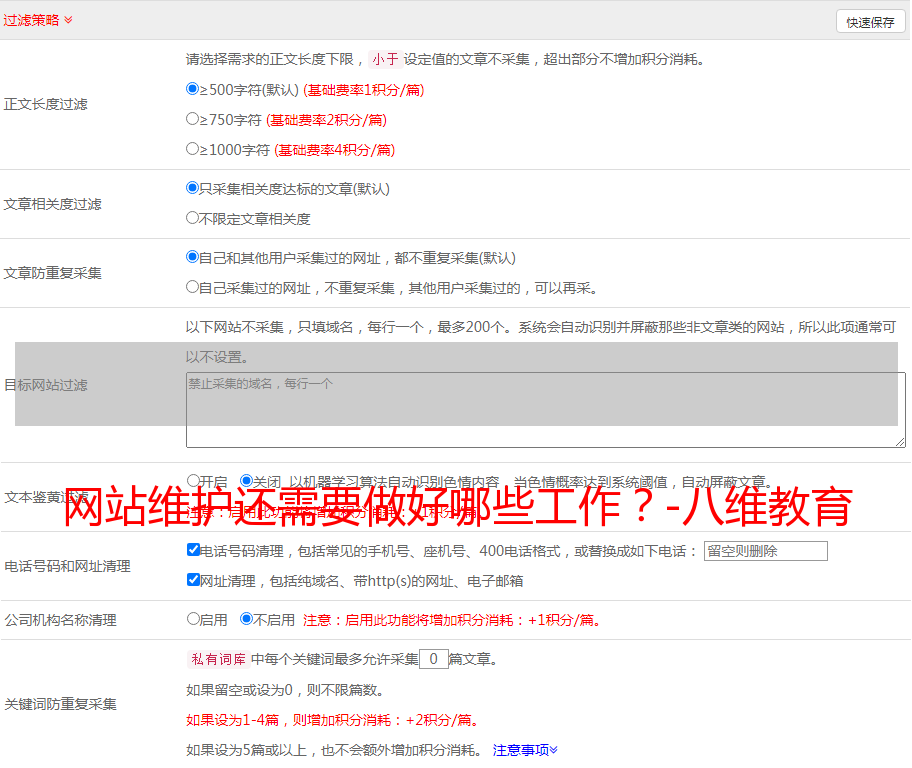Toggle 网址清理 checkbox

click(x=194, y=579)
